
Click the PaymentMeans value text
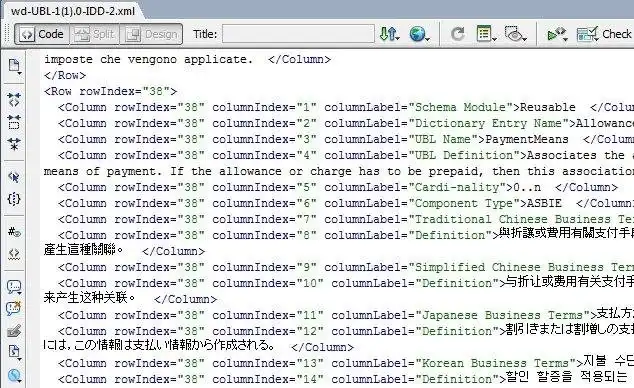click(527, 139)
